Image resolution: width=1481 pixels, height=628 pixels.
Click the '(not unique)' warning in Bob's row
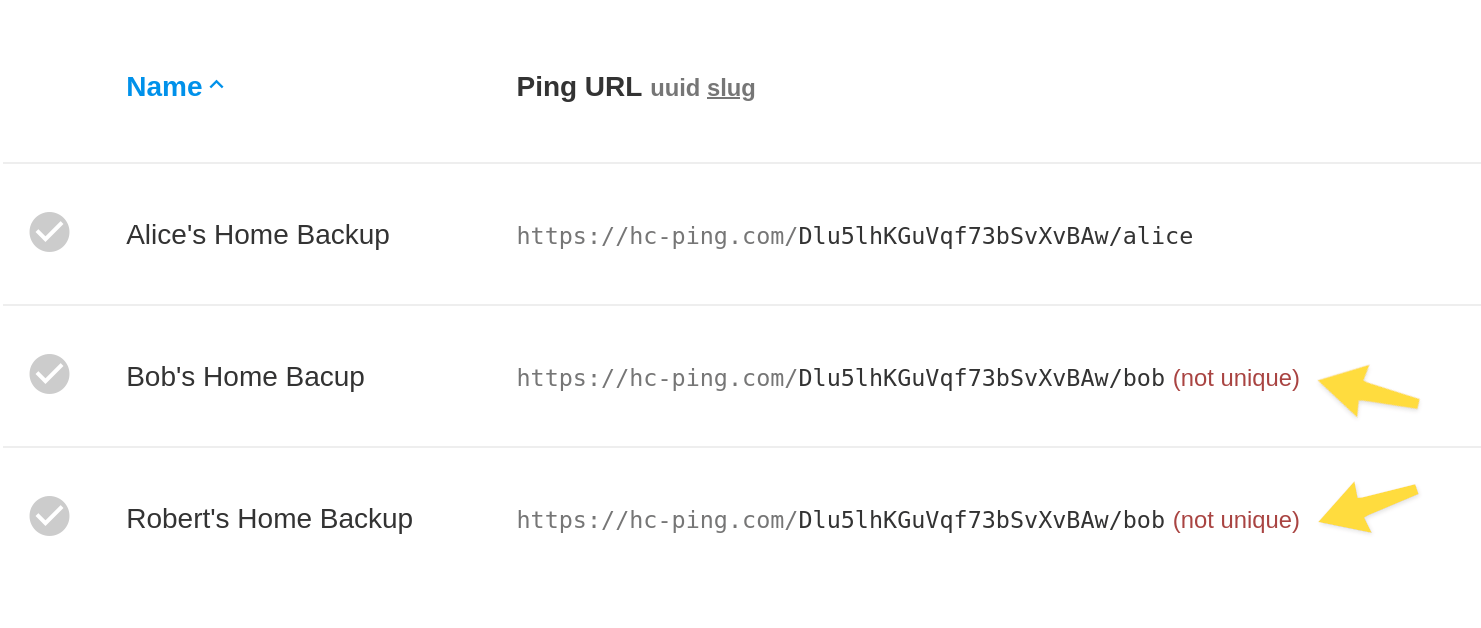[1236, 378]
